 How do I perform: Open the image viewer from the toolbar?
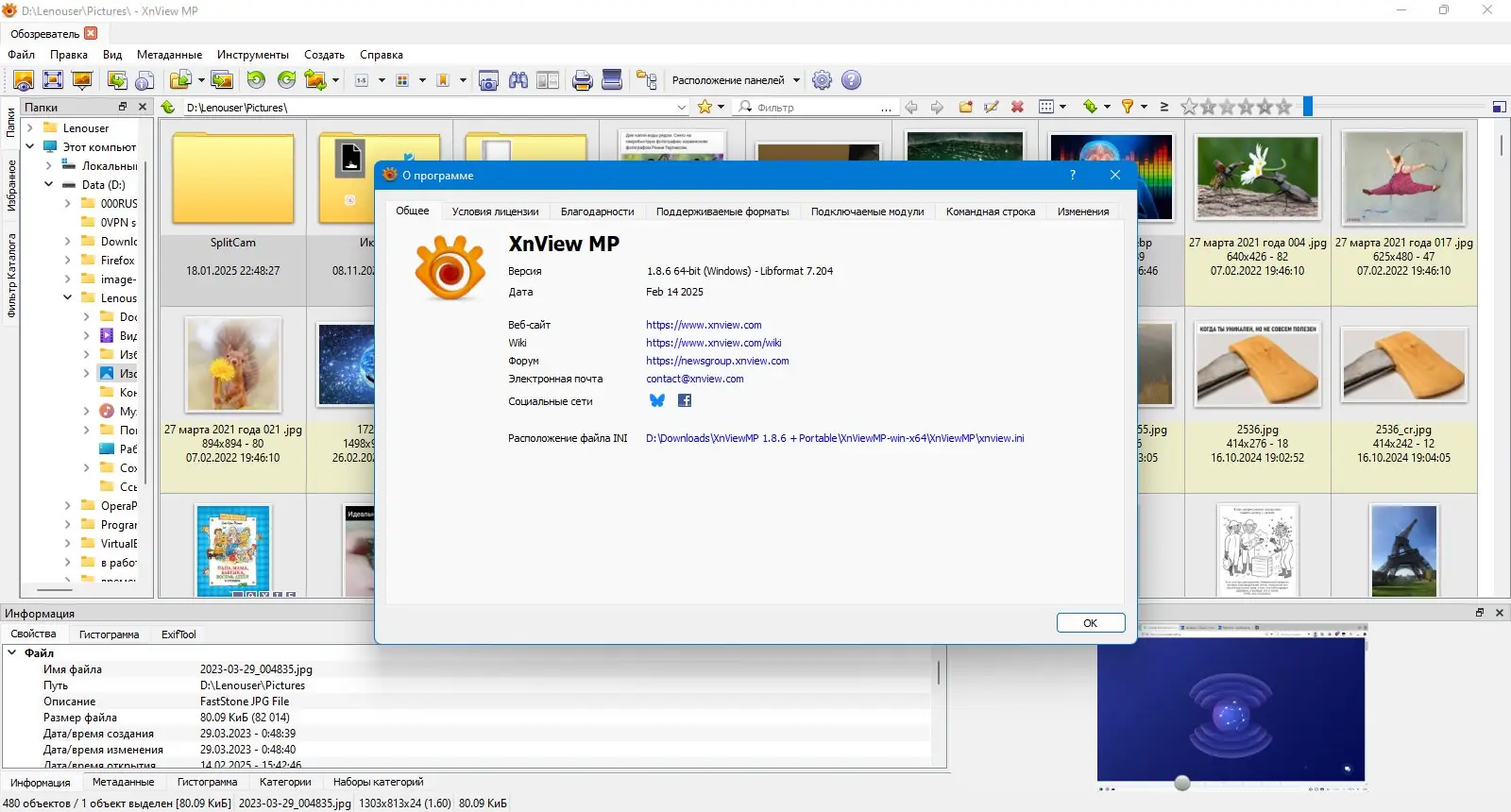[x=24, y=80]
